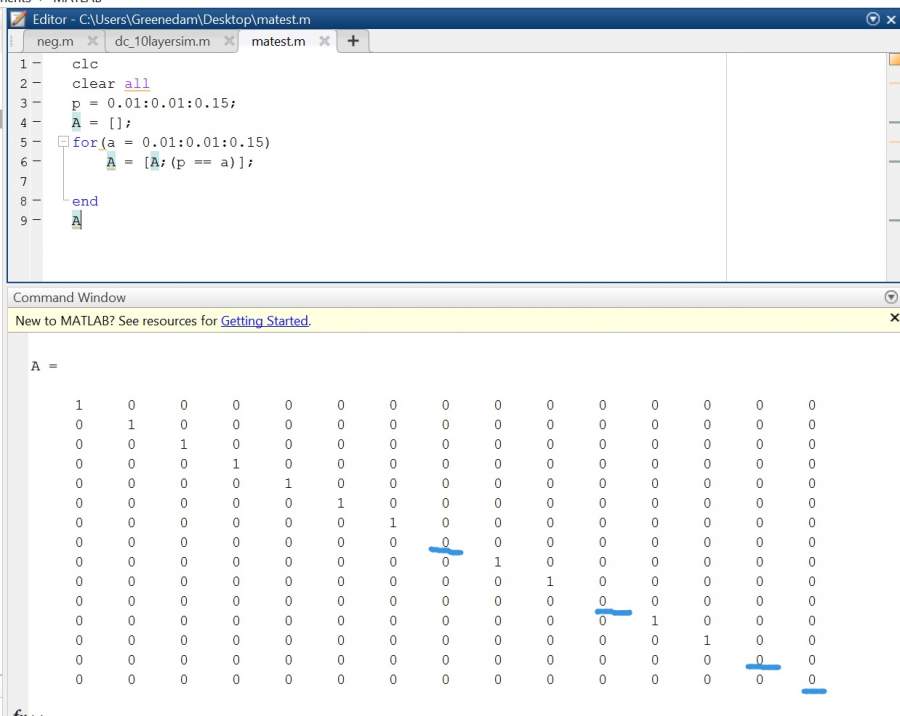This screenshot has width=900, height=716.
Task: Click the 'A = [];' statement
Action: coord(102,123)
